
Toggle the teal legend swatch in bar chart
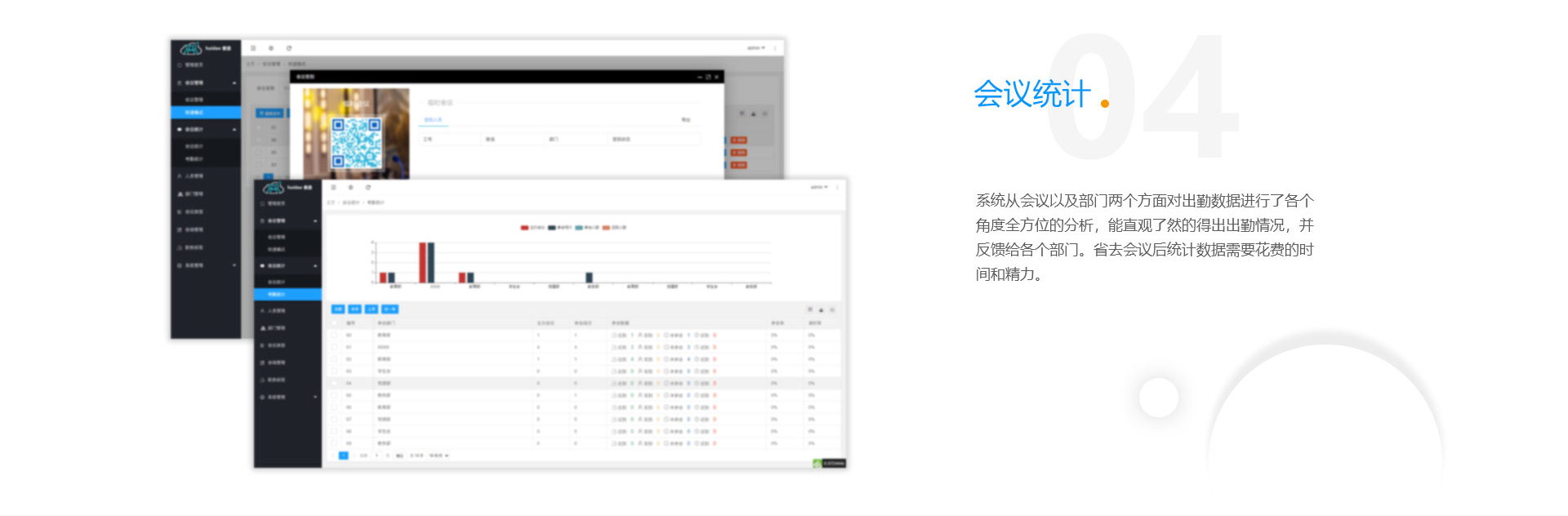click(579, 228)
